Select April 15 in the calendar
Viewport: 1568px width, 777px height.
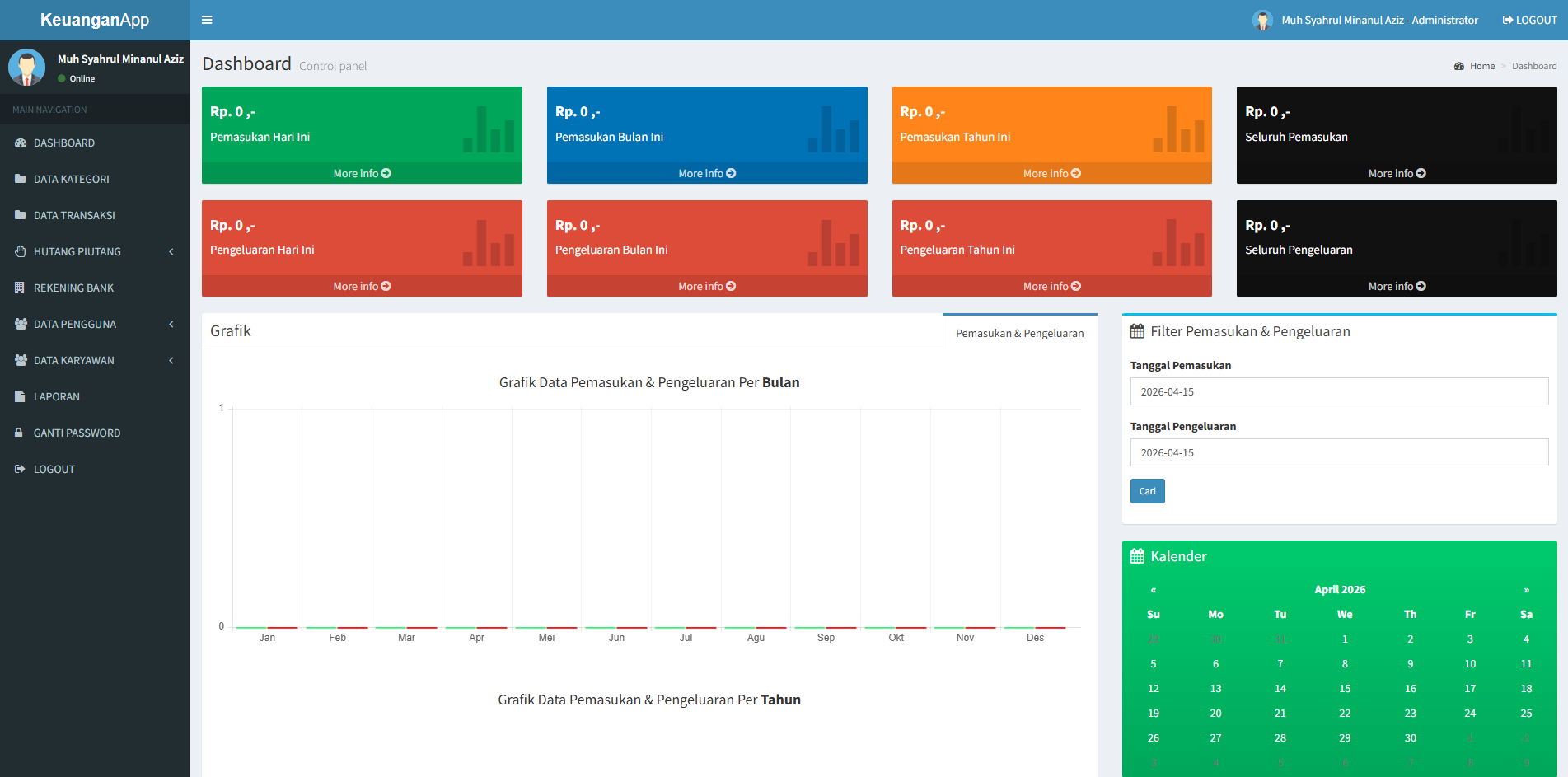coord(1344,689)
